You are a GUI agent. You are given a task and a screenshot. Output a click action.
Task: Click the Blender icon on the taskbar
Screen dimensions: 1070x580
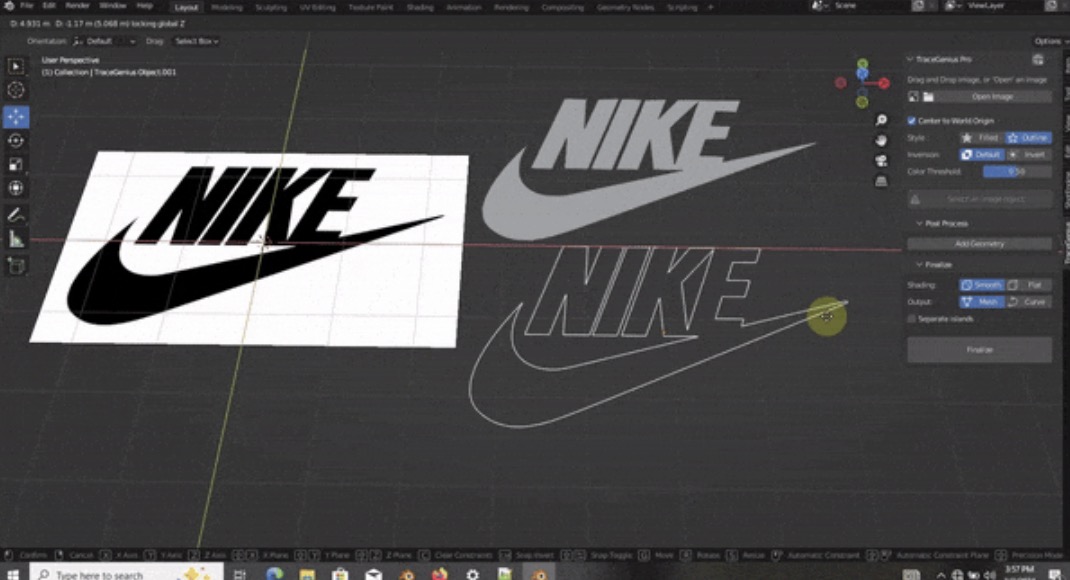pyautogui.click(x=538, y=574)
